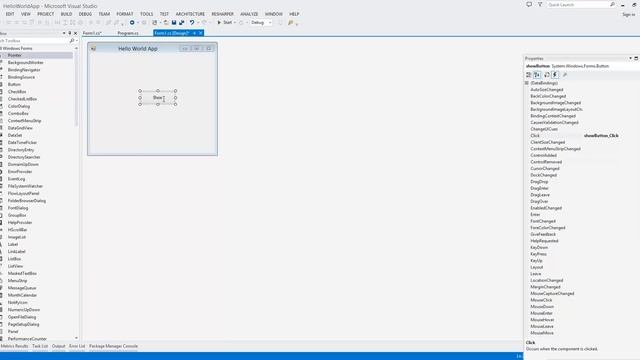
Task: Open the ANALYZE menu
Action: [x=249, y=14]
